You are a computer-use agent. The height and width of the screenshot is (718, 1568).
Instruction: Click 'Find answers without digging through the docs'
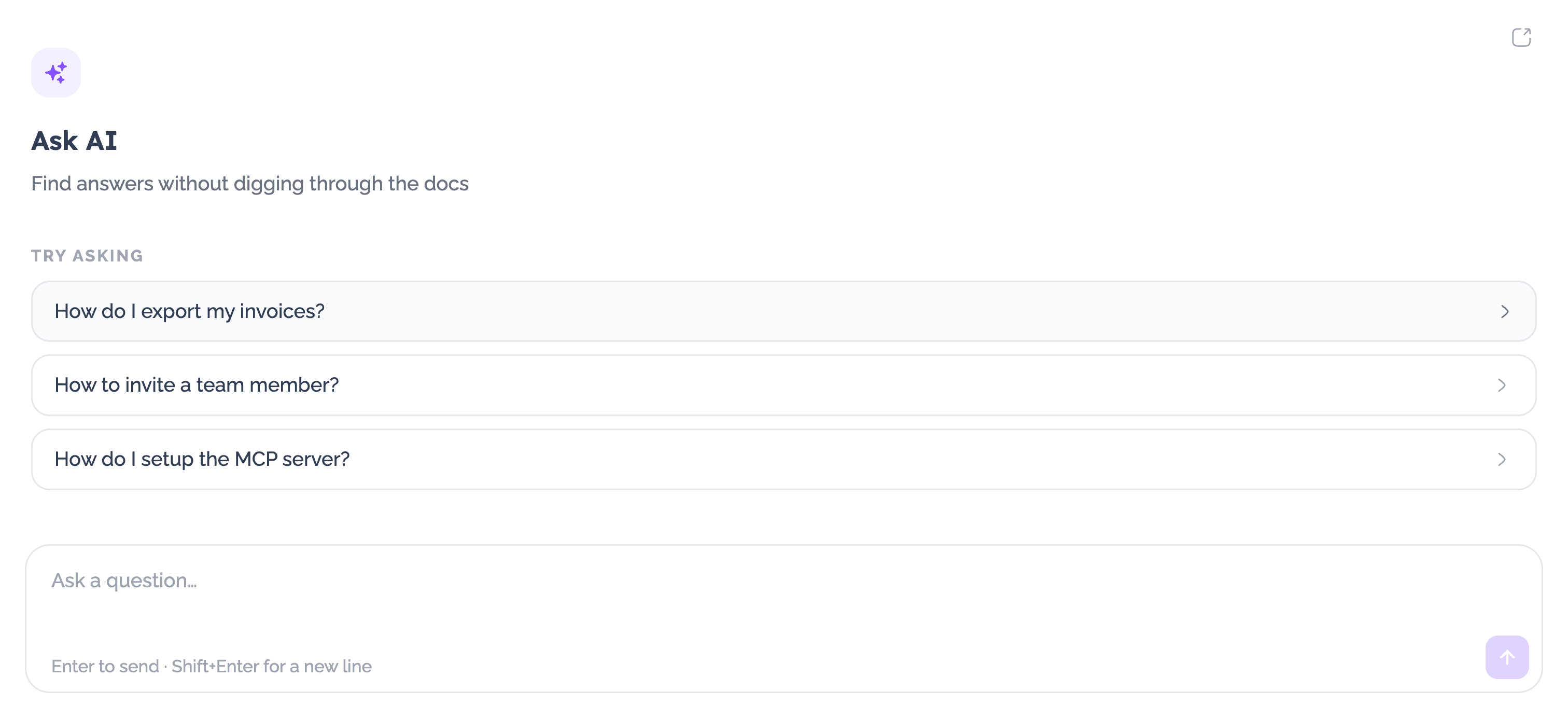tap(249, 183)
